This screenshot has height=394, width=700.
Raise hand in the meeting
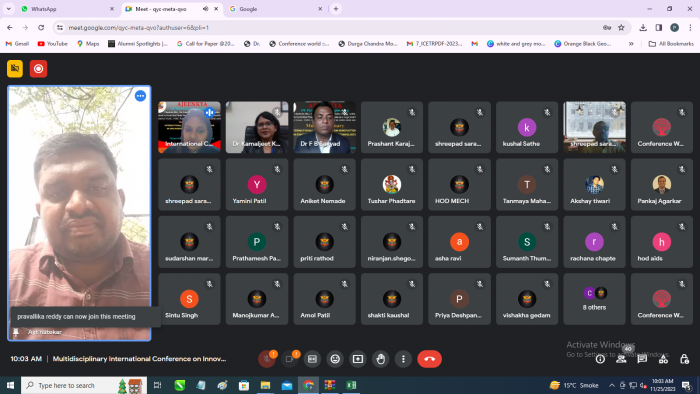point(380,359)
